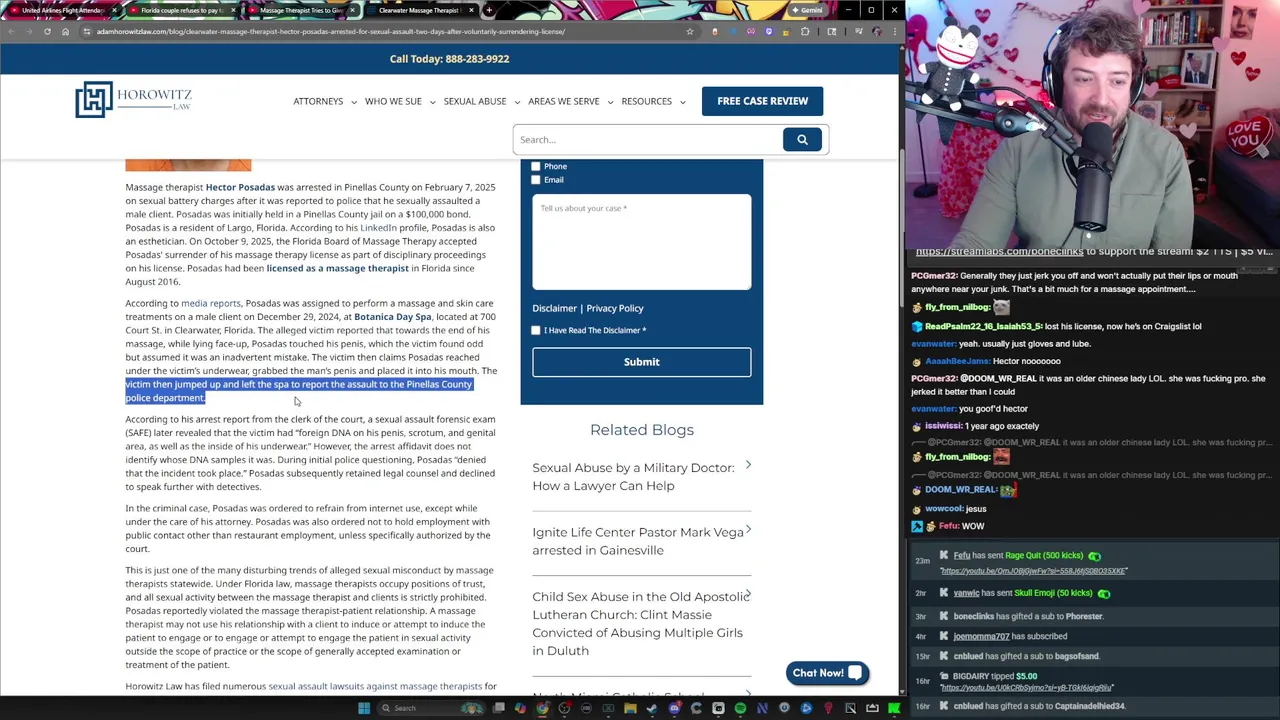1280x720 pixels.
Task: Click the streamer webcam video feed
Action: click(x=1092, y=123)
